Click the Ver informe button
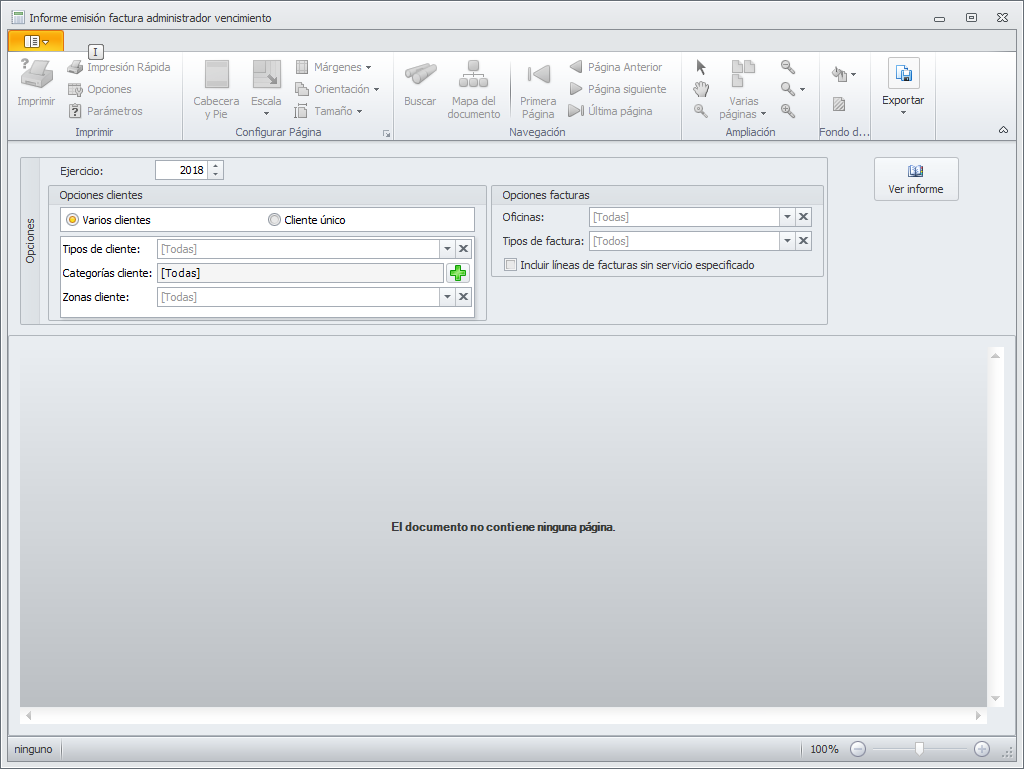Image resolution: width=1024 pixels, height=769 pixels. pyautogui.click(x=916, y=179)
